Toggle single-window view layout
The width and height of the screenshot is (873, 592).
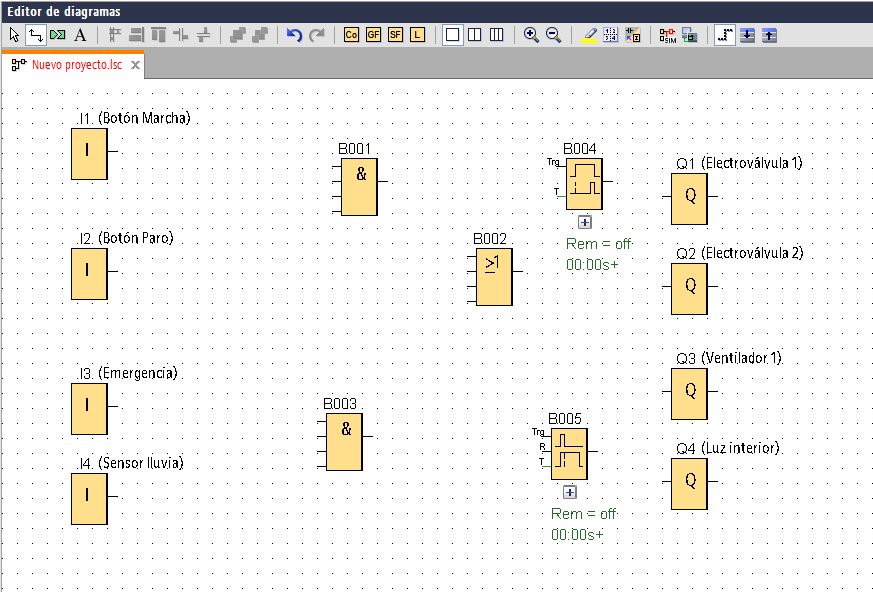click(x=453, y=35)
